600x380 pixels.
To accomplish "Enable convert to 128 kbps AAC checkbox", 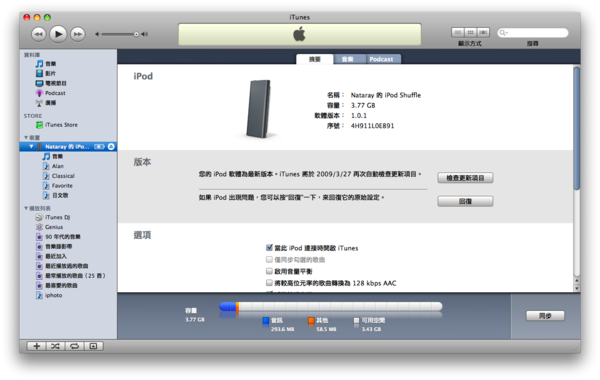I will pyautogui.click(x=269, y=283).
